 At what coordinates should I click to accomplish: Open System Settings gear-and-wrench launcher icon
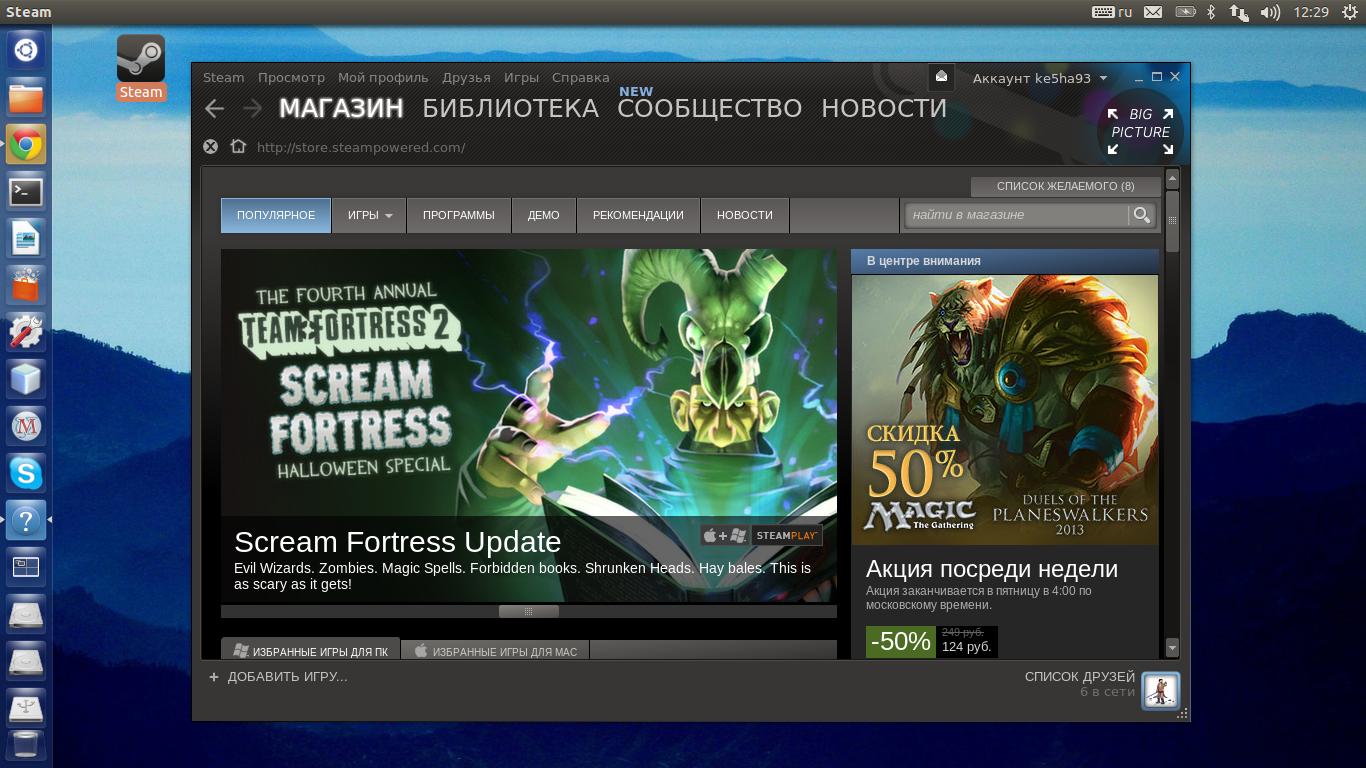click(26, 332)
